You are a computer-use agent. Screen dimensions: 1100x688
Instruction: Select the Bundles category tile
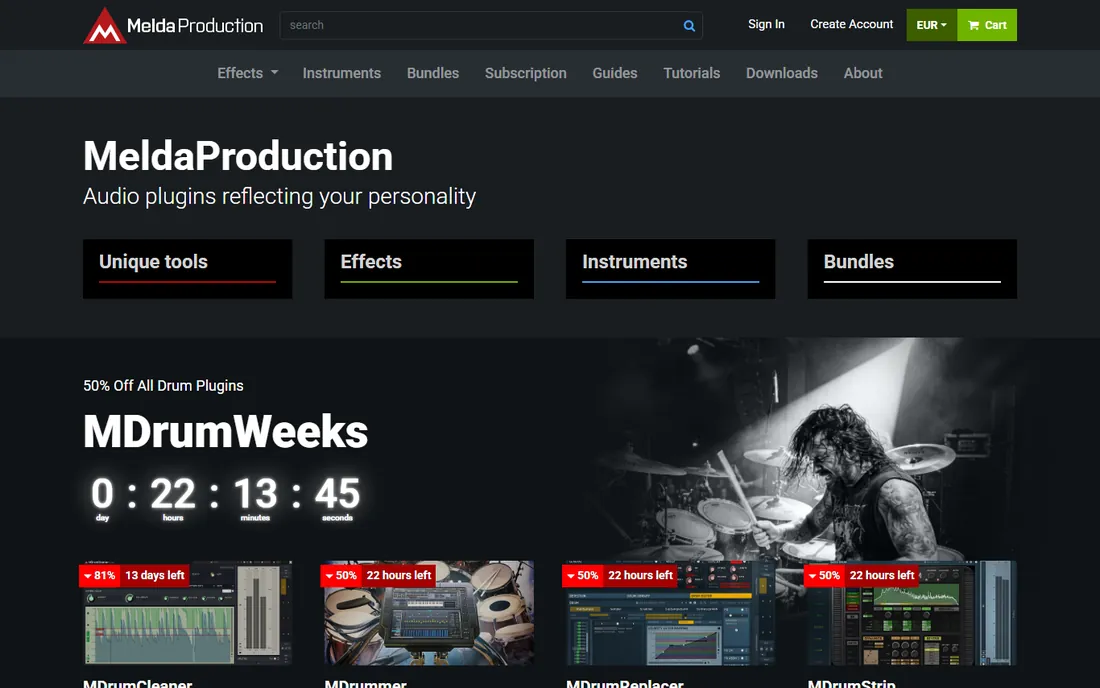pos(912,269)
